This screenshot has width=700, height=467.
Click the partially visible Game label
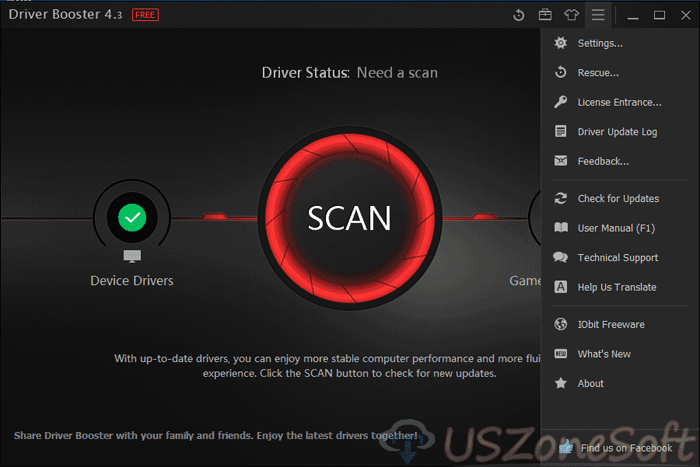click(x=525, y=281)
